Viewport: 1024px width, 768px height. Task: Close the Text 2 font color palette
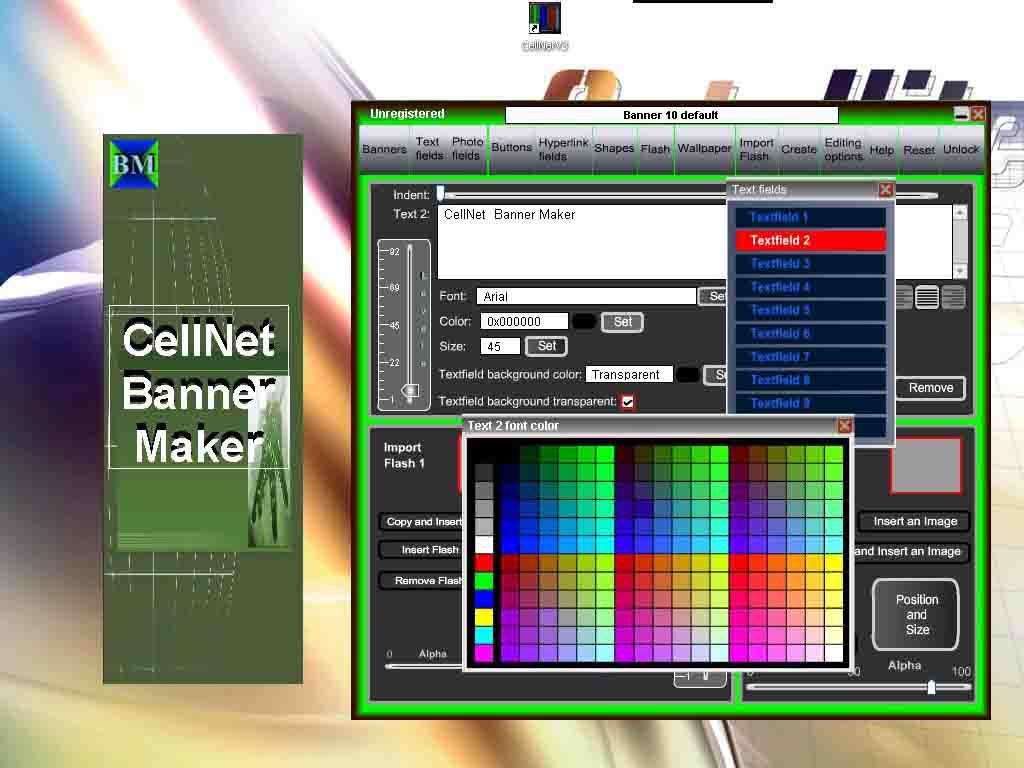tap(844, 426)
